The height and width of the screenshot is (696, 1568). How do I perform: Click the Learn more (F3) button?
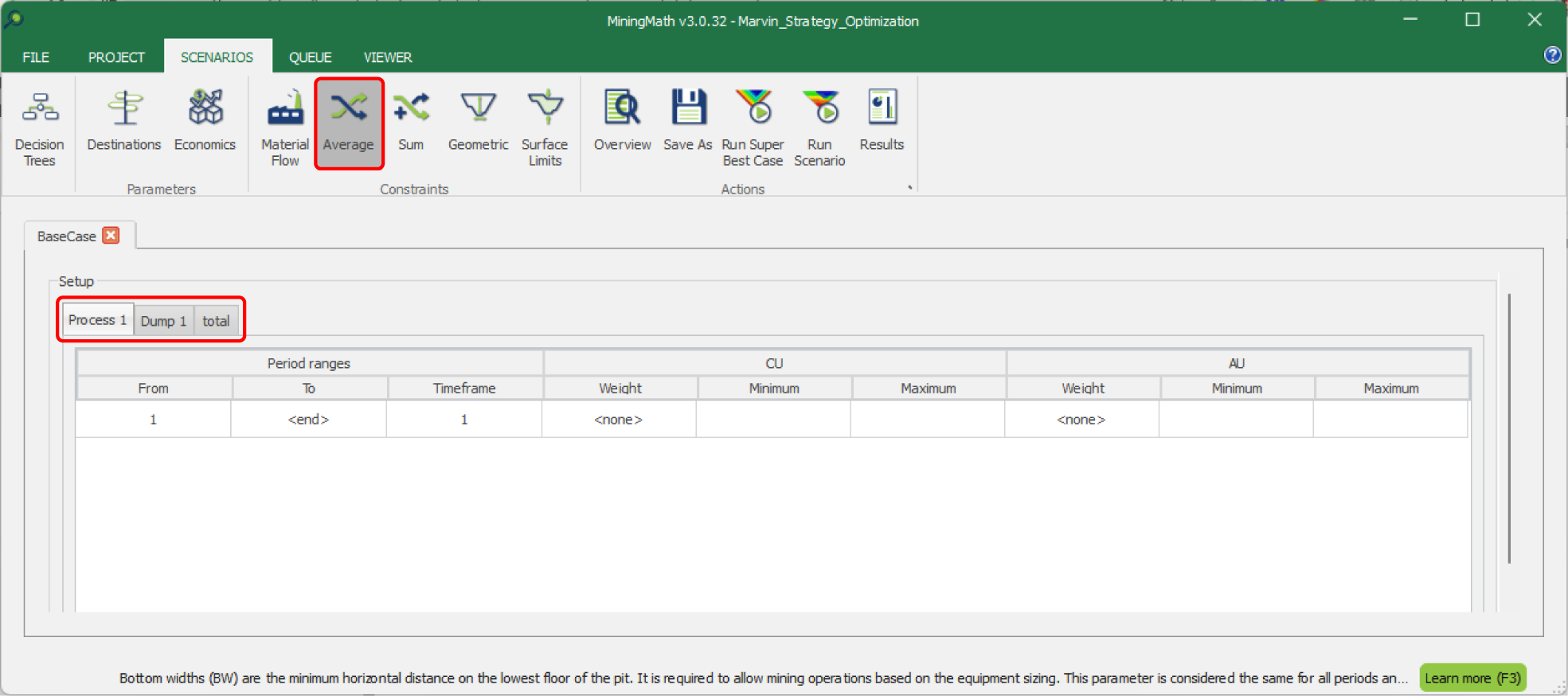pyautogui.click(x=1472, y=678)
